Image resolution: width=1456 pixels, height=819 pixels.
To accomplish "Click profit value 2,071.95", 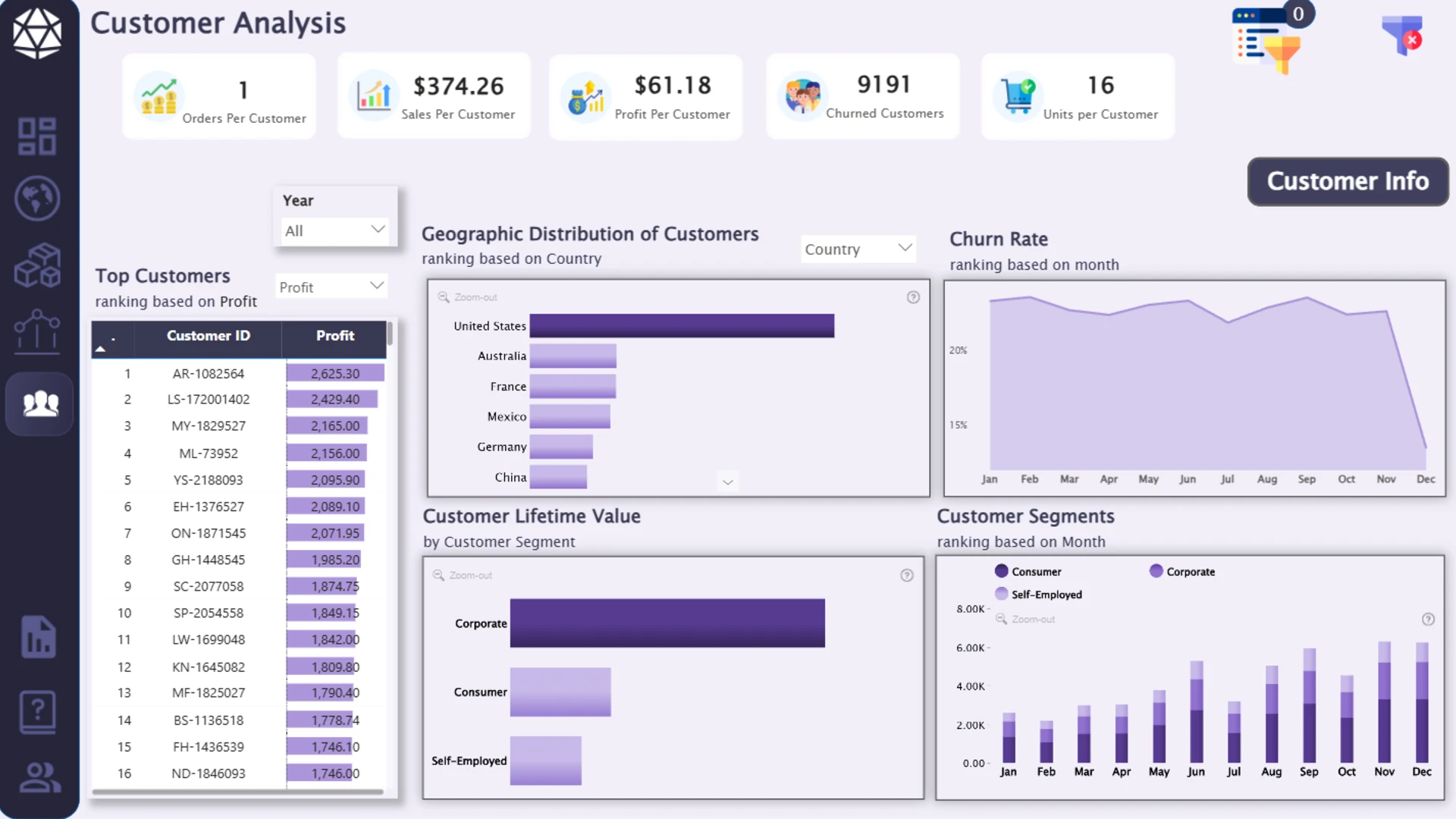I will (335, 533).
